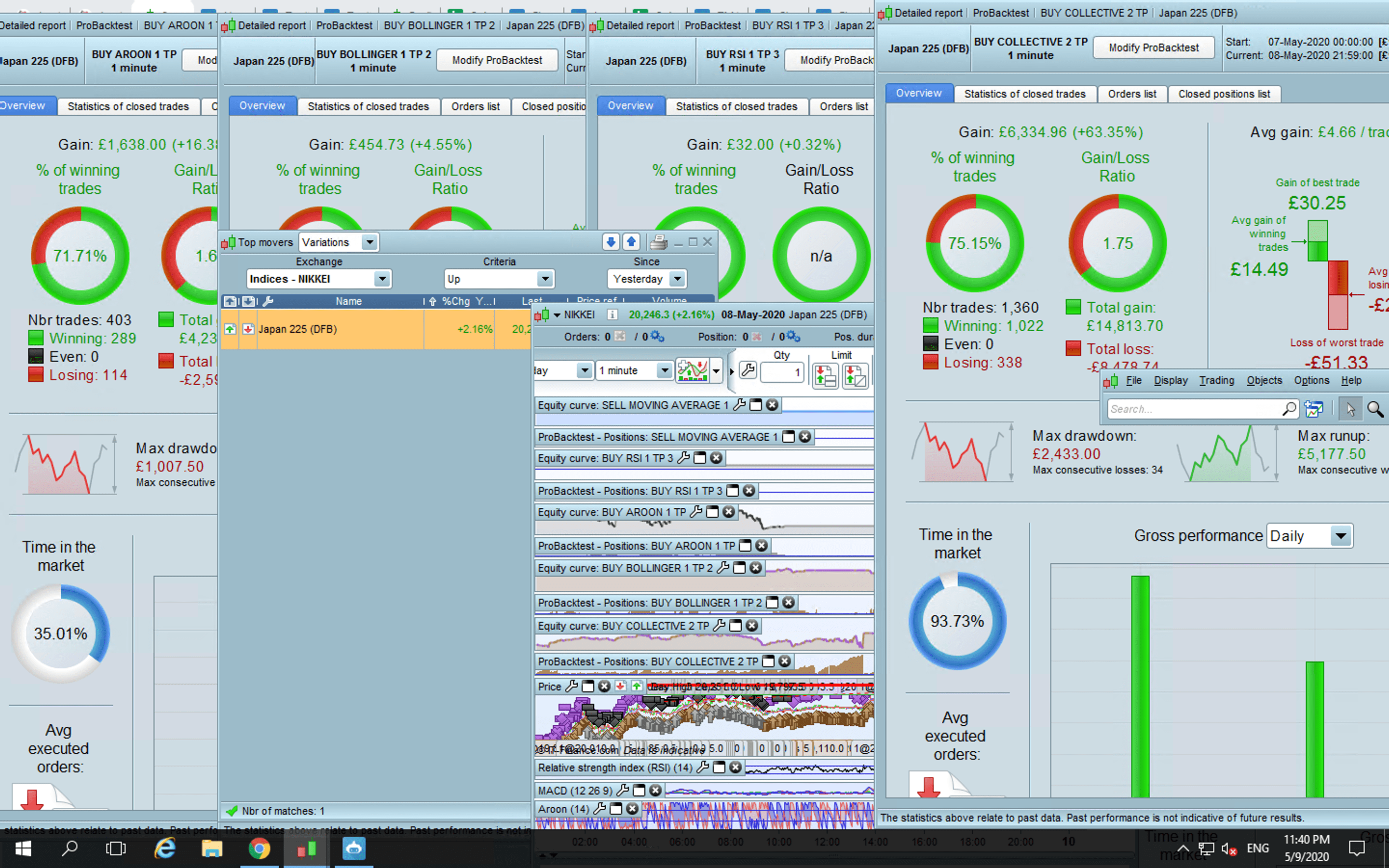Open the 1 minute timeframe dropdown
Viewport: 1389px width, 868px height.
664,371
